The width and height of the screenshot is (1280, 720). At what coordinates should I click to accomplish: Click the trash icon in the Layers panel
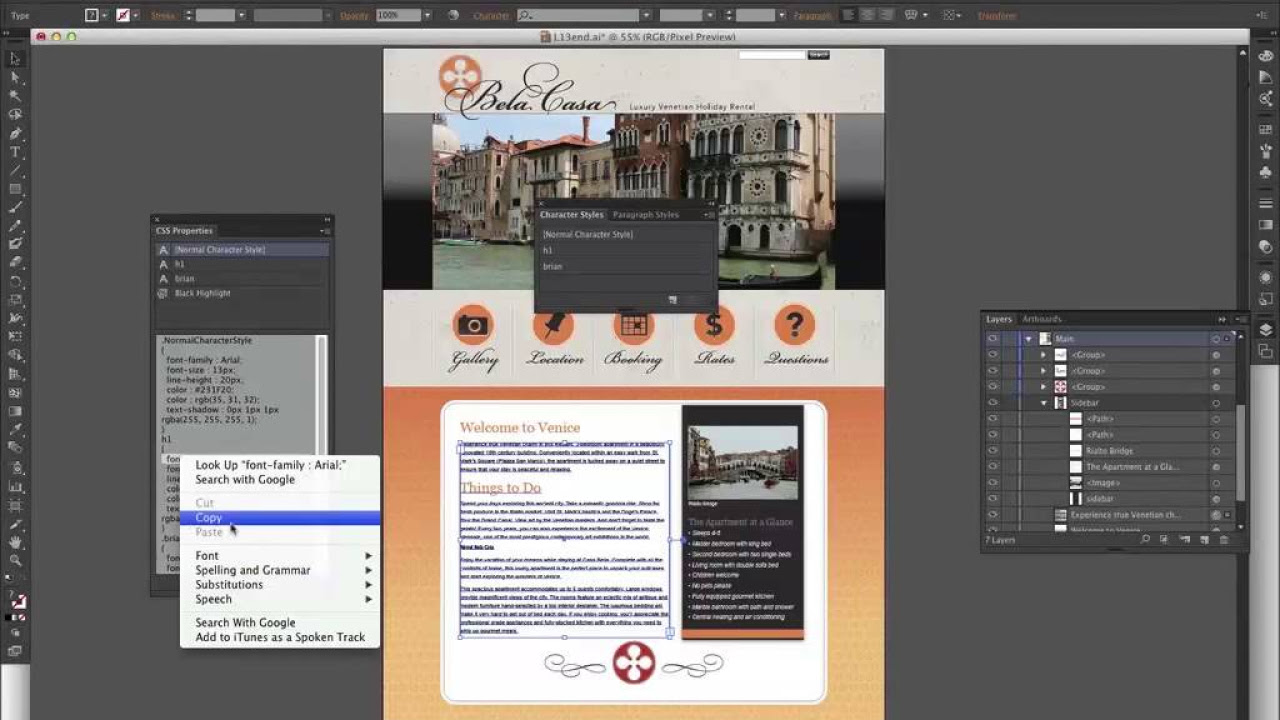(1224, 541)
